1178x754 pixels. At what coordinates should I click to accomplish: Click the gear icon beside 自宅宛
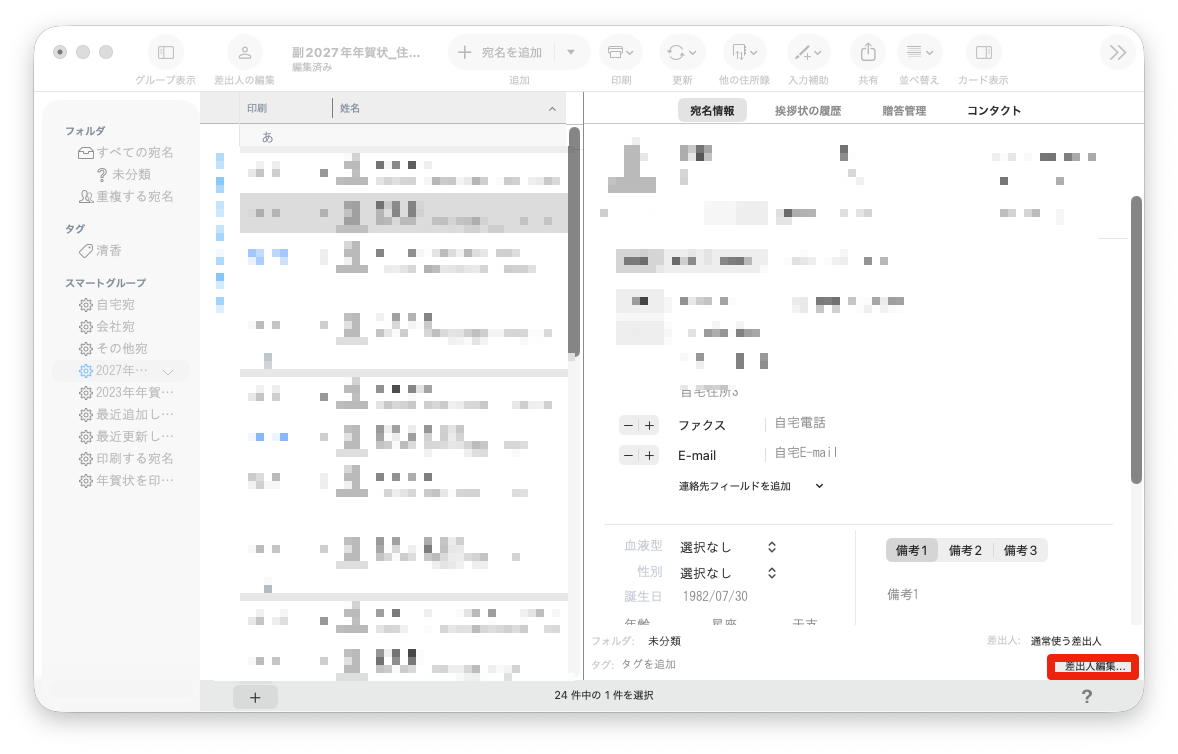point(86,305)
